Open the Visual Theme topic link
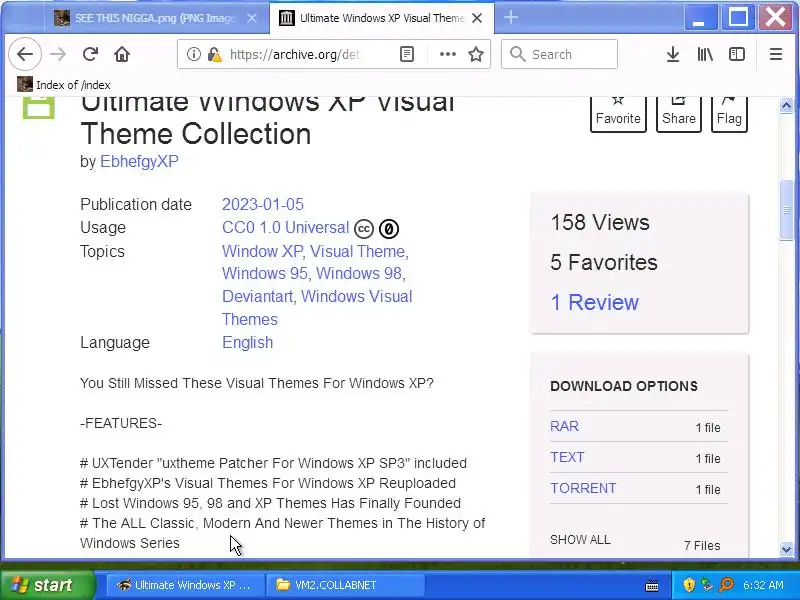 click(358, 252)
